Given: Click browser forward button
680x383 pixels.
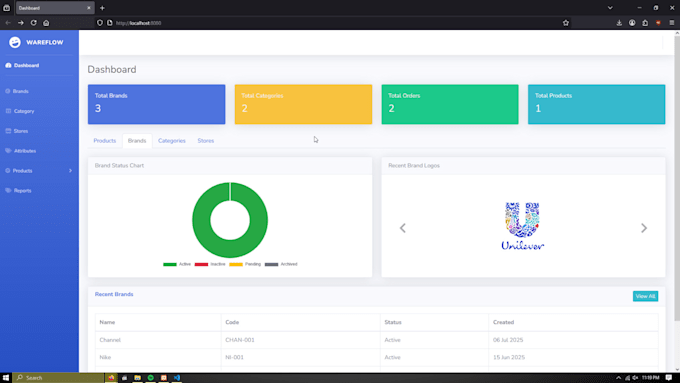Looking at the screenshot, I should click(x=20, y=23).
